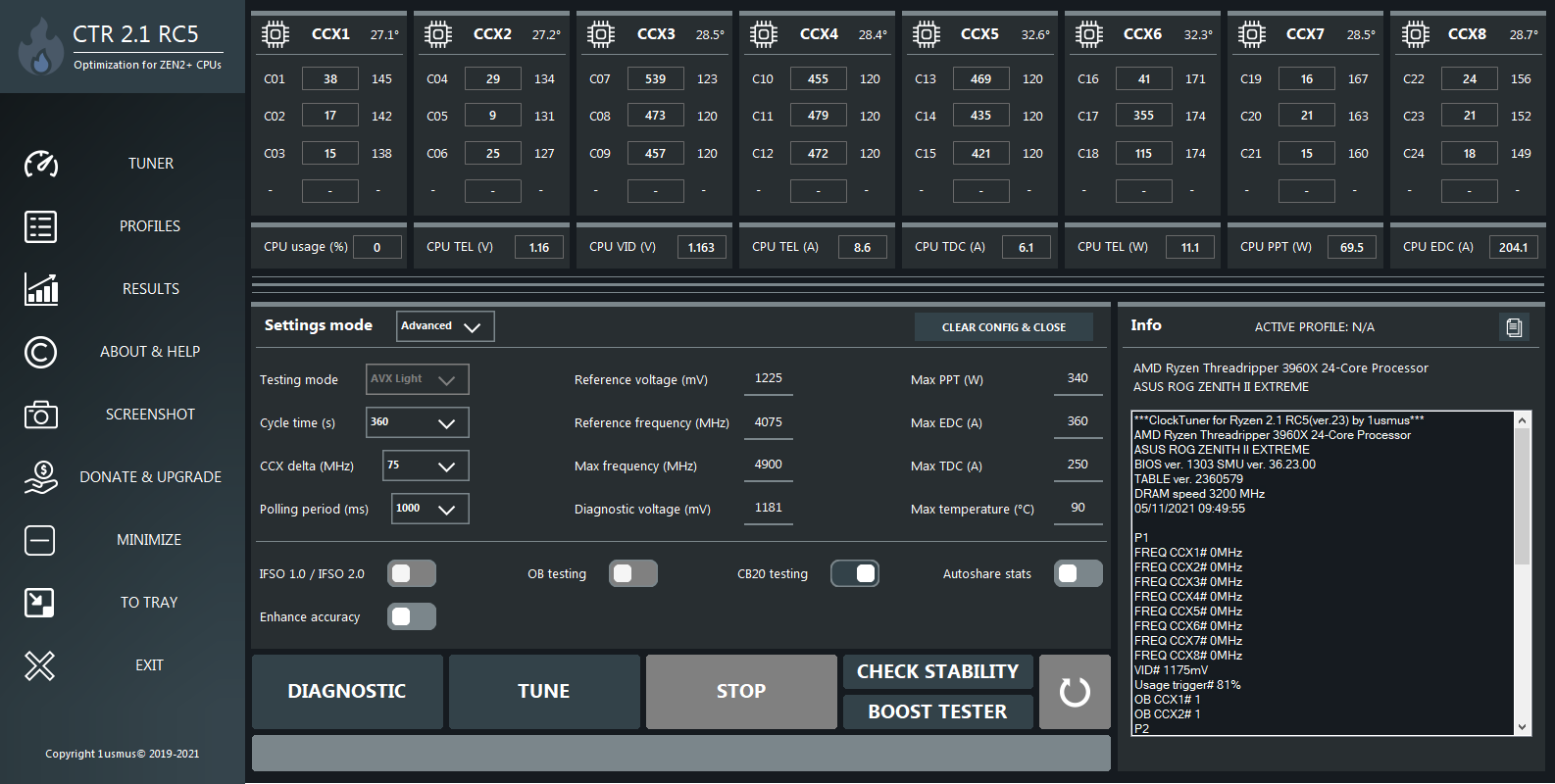The height and width of the screenshot is (784, 1555).
Task: Click the Donate & Upgrade hand-coin icon
Action: 40,477
